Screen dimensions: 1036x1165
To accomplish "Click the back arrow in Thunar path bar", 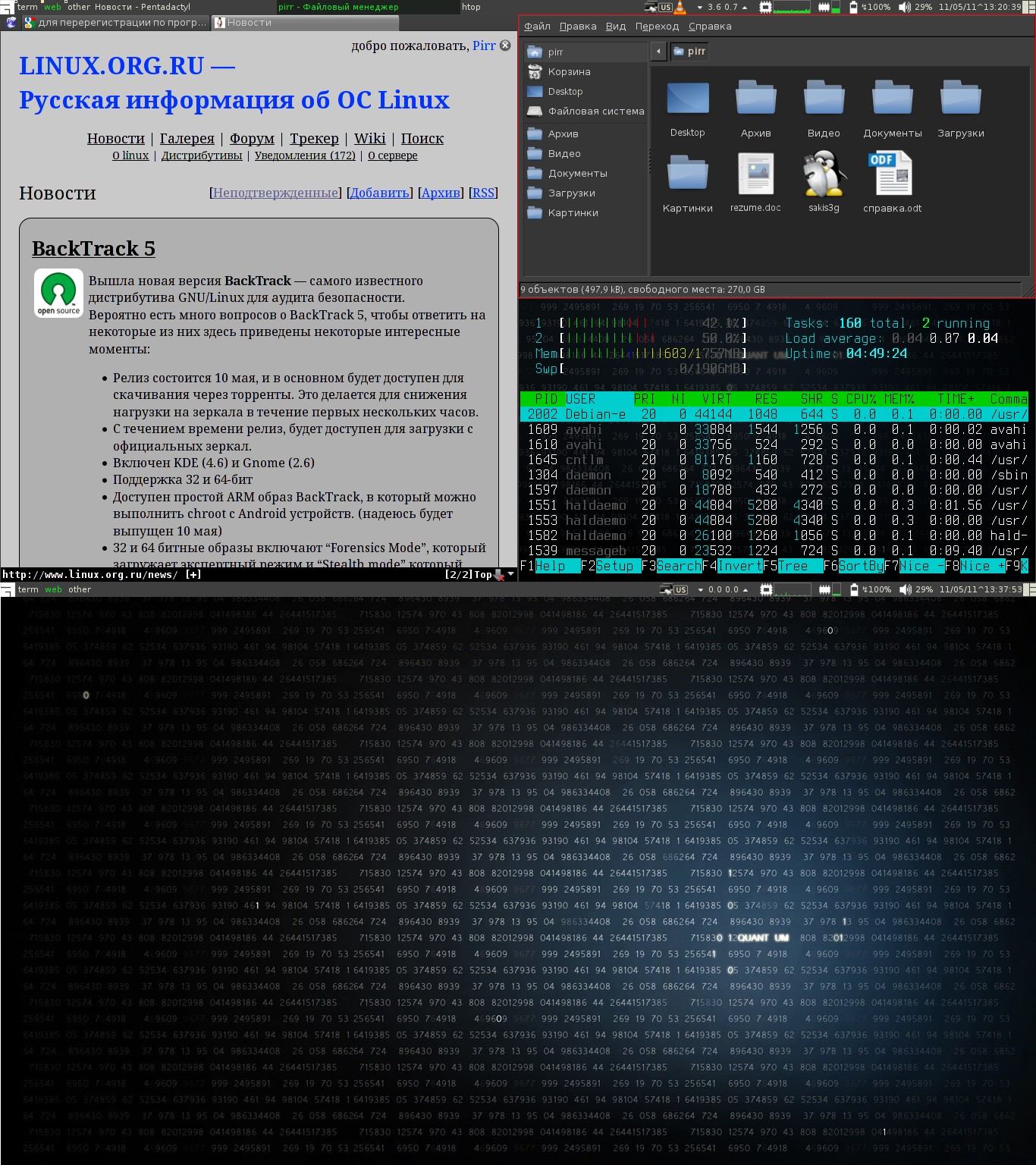I will (x=658, y=52).
